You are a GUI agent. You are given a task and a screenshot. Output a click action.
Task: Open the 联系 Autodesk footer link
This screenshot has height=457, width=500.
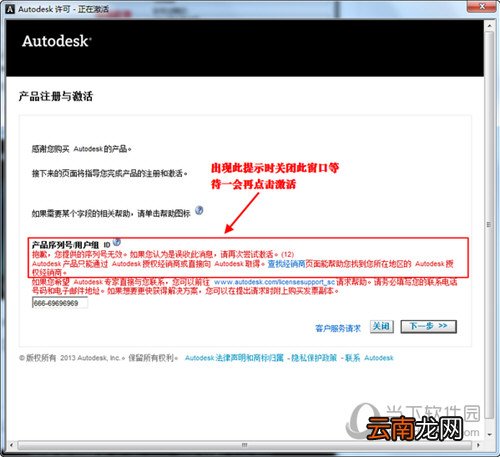pos(369,358)
